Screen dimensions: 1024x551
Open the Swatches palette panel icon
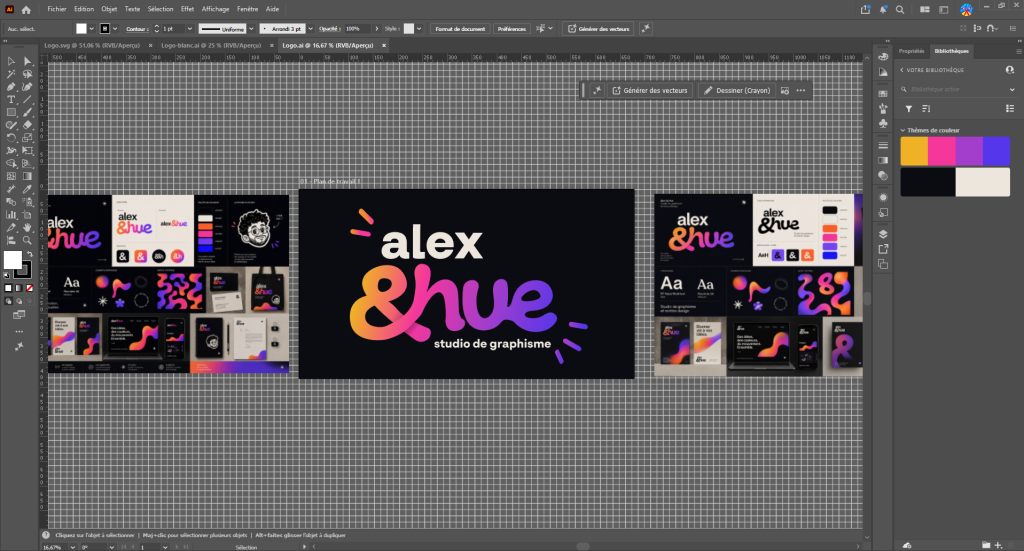[x=883, y=93]
